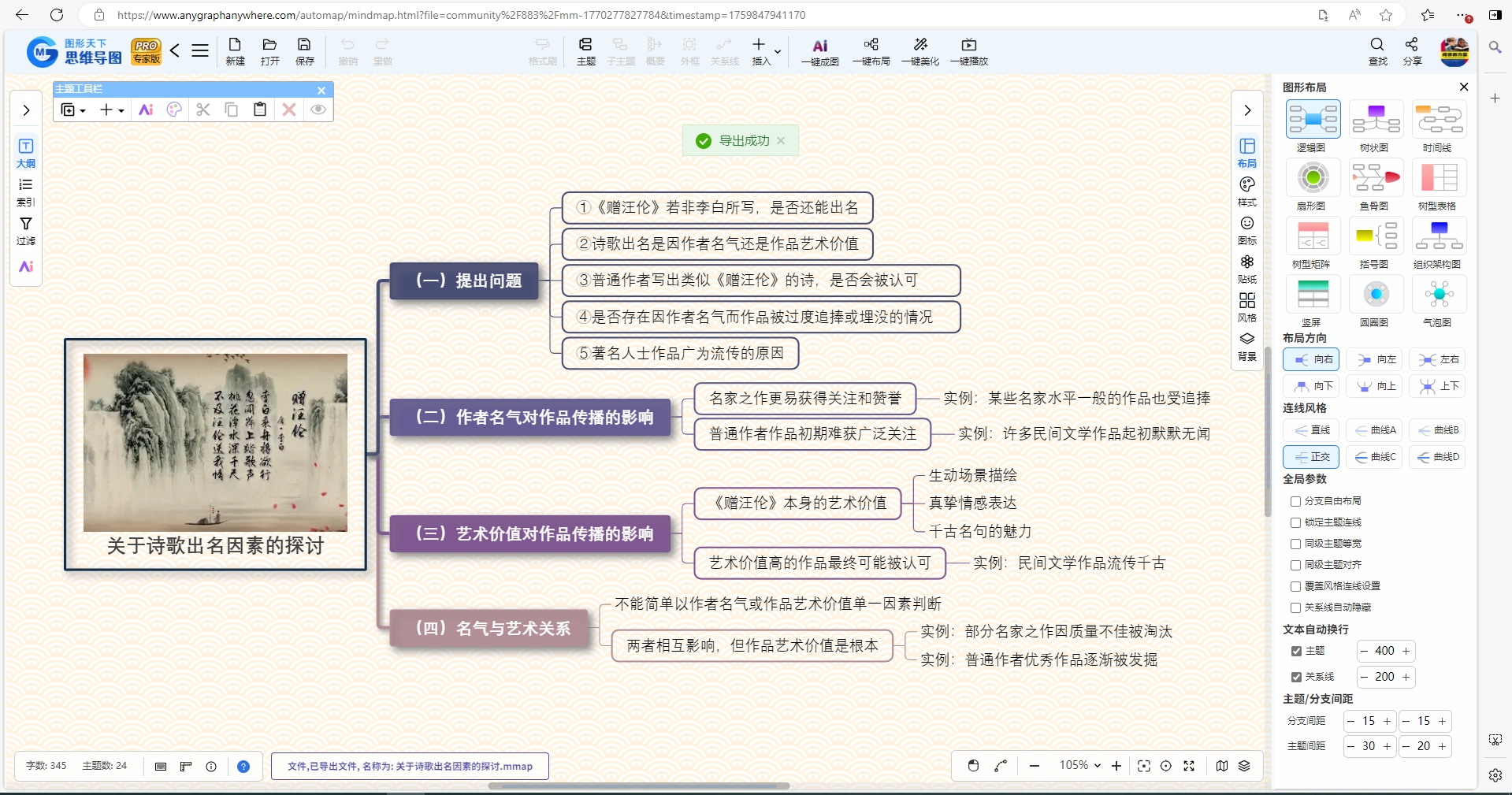
Task: Collapse the right panel chevron
Action: [x=1247, y=110]
